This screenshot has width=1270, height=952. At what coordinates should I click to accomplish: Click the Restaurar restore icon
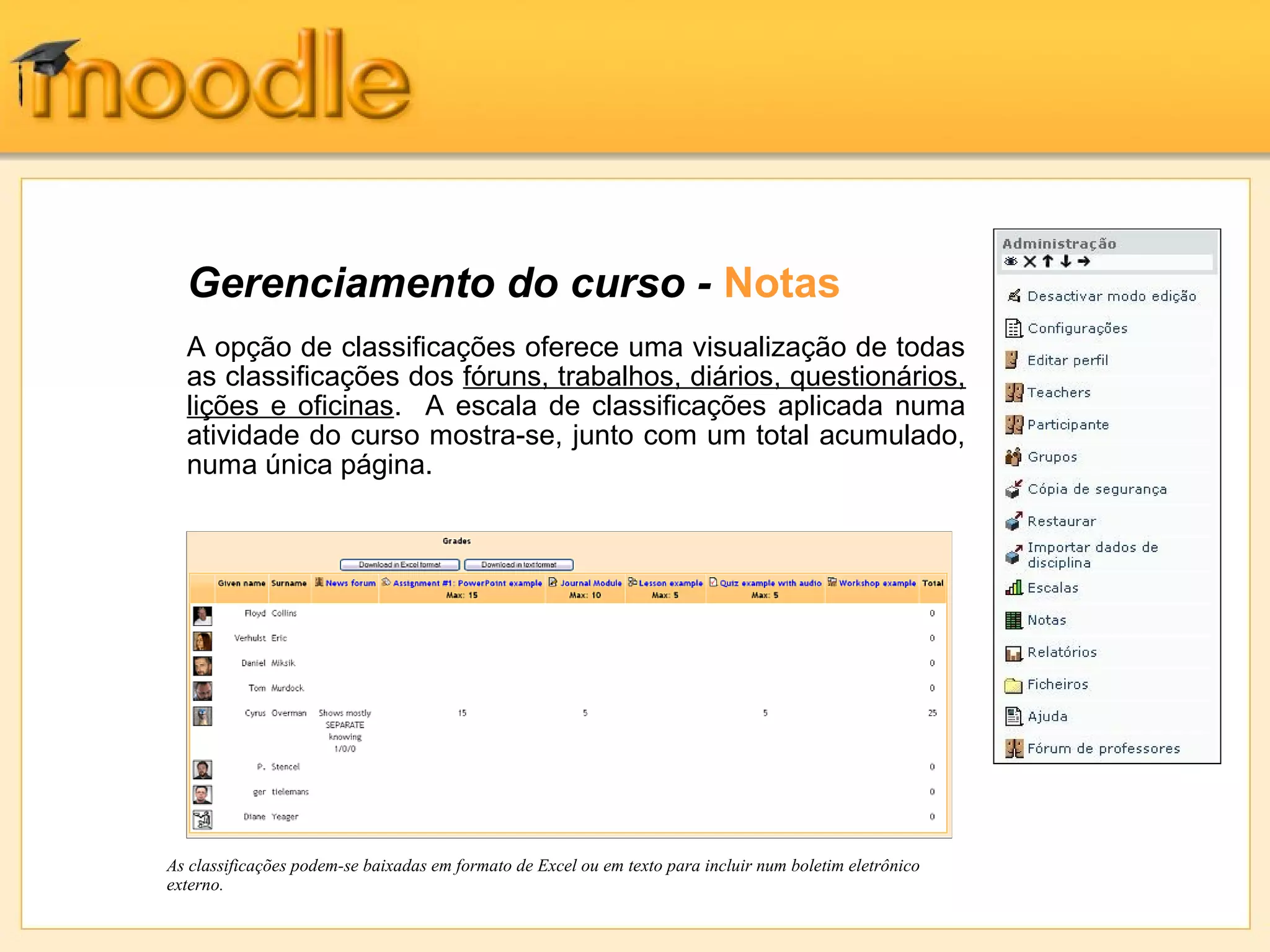pos(1014,521)
